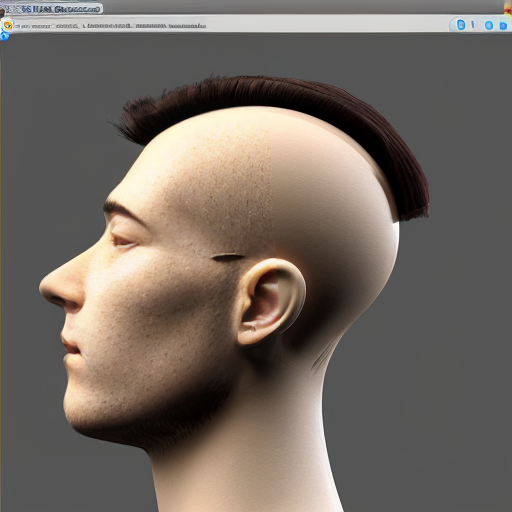Click the dark slit mark above the ear
Image resolution: width=512 pixels, height=512 pixels.
pos(228,257)
